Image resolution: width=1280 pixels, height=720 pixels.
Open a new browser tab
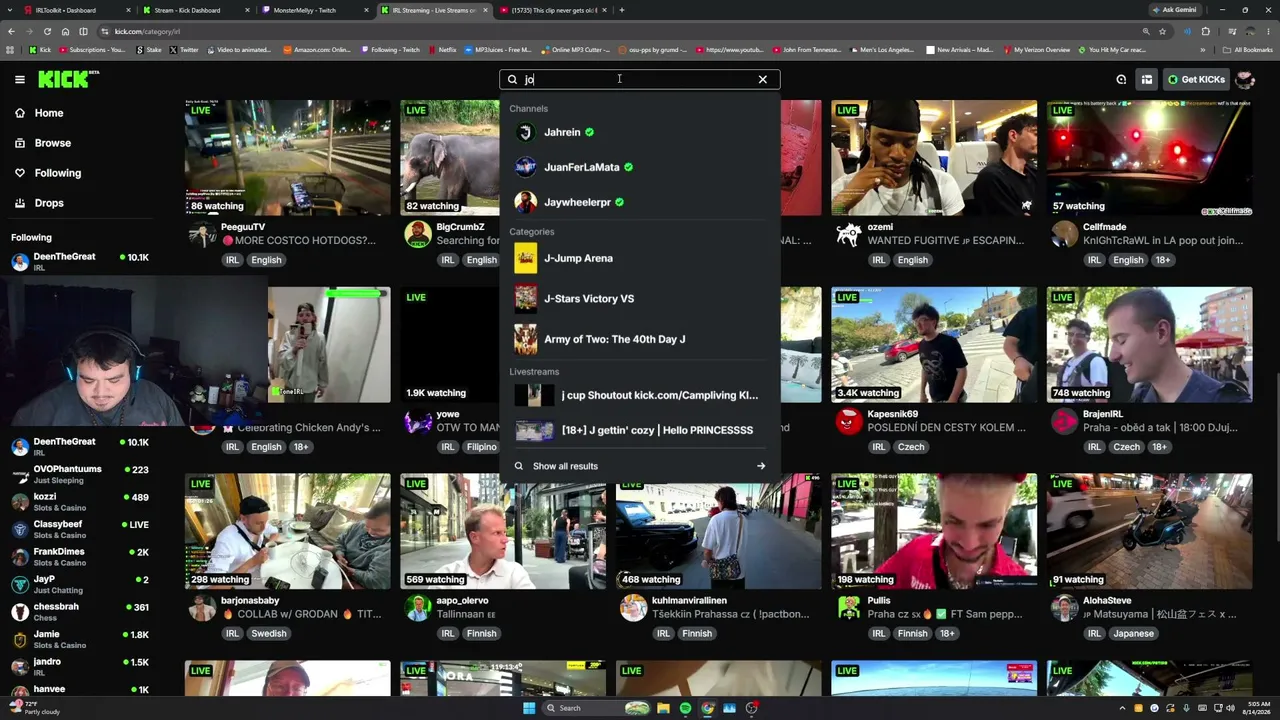point(622,10)
